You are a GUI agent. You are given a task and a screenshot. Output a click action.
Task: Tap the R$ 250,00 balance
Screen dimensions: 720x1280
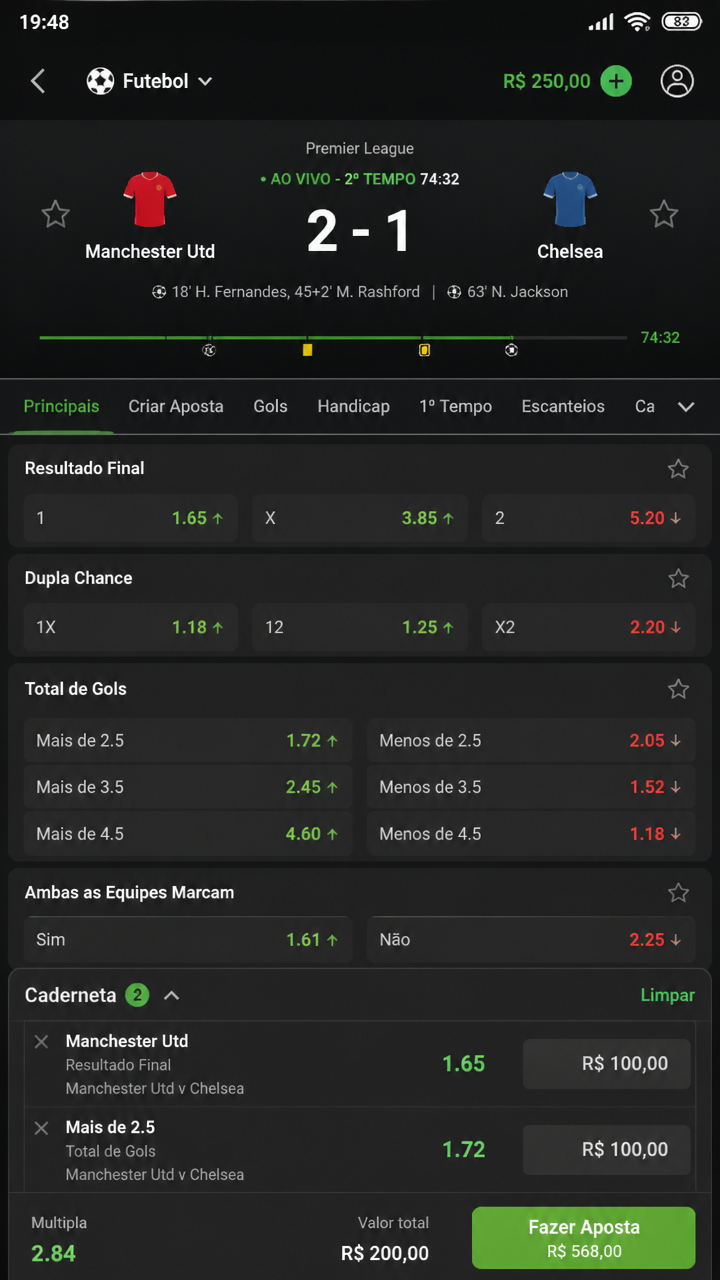click(x=547, y=81)
